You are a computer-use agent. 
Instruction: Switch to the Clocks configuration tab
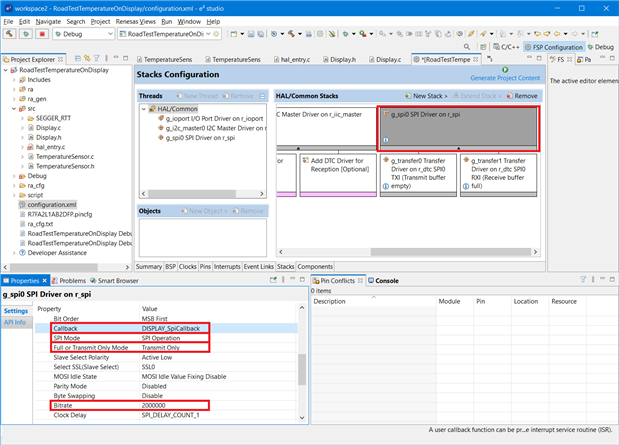click(x=189, y=267)
